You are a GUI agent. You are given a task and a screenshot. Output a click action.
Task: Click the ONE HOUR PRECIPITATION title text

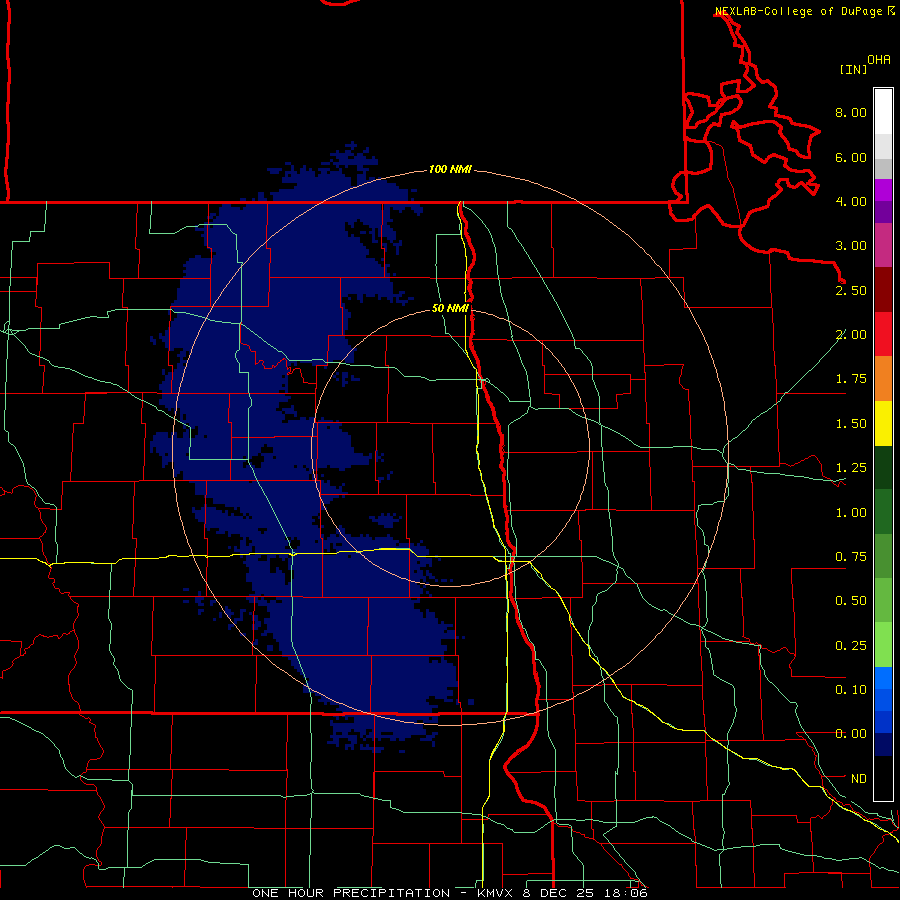(351, 893)
